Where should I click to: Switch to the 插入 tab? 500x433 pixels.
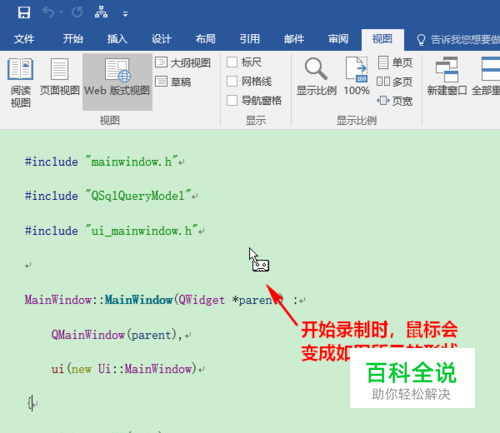tap(117, 39)
